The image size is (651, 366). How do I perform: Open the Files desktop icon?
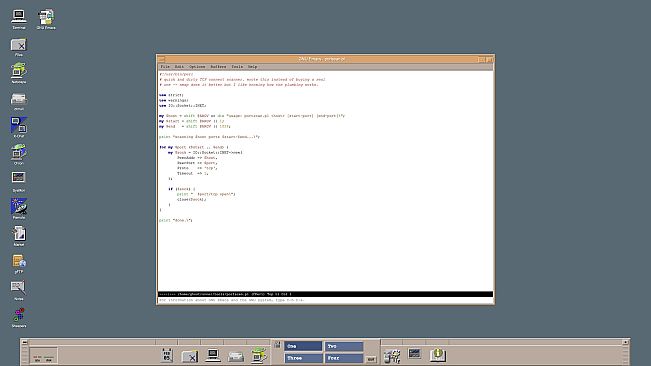(19, 46)
